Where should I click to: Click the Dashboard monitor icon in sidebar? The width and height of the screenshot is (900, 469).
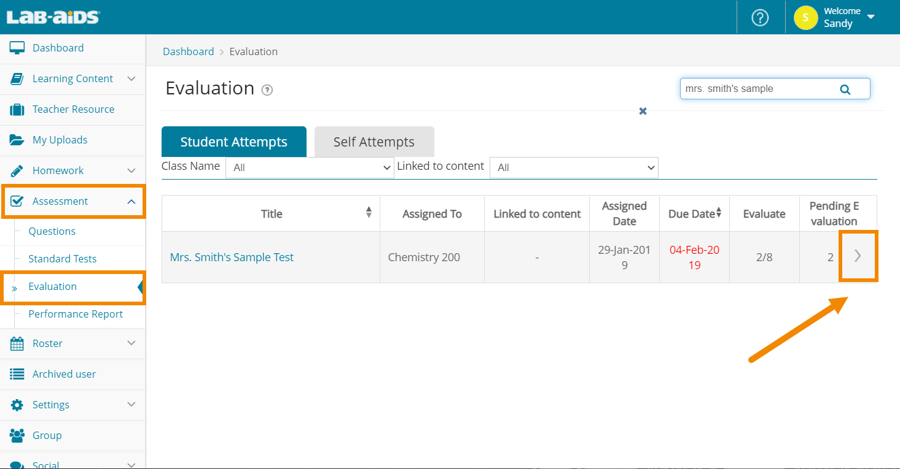(x=17, y=48)
